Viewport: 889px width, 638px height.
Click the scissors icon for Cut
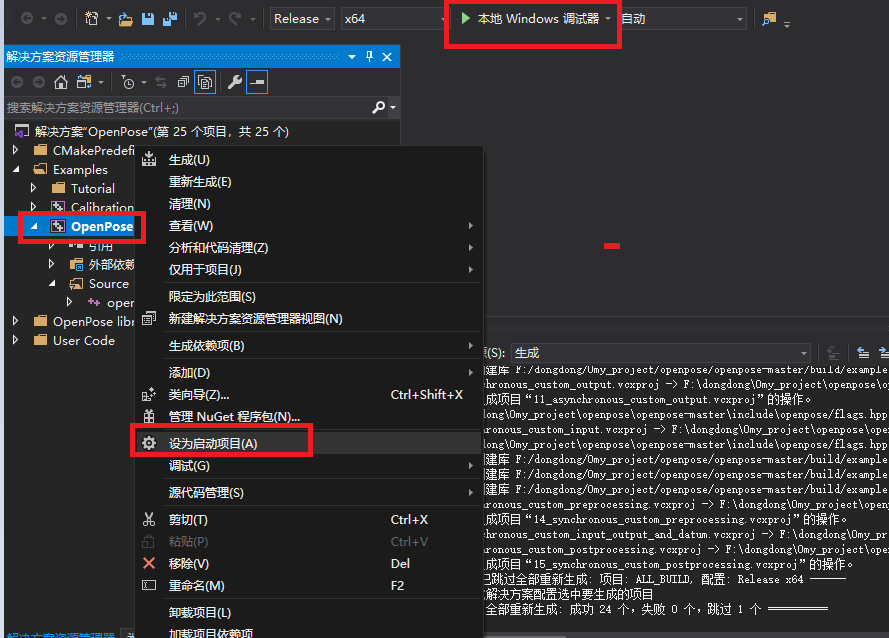[149, 519]
